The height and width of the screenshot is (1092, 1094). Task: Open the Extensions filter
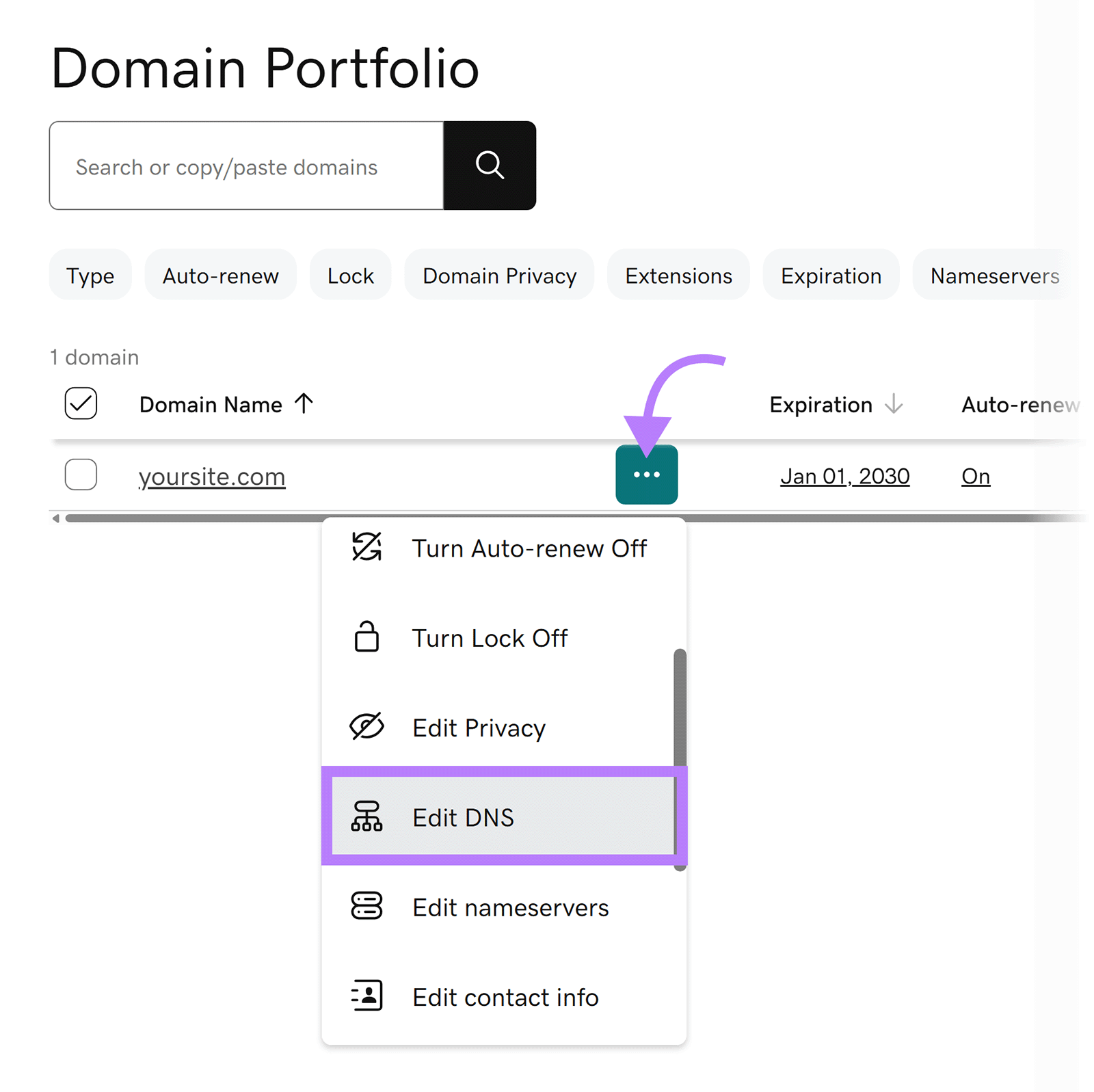click(x=677, y=275)
